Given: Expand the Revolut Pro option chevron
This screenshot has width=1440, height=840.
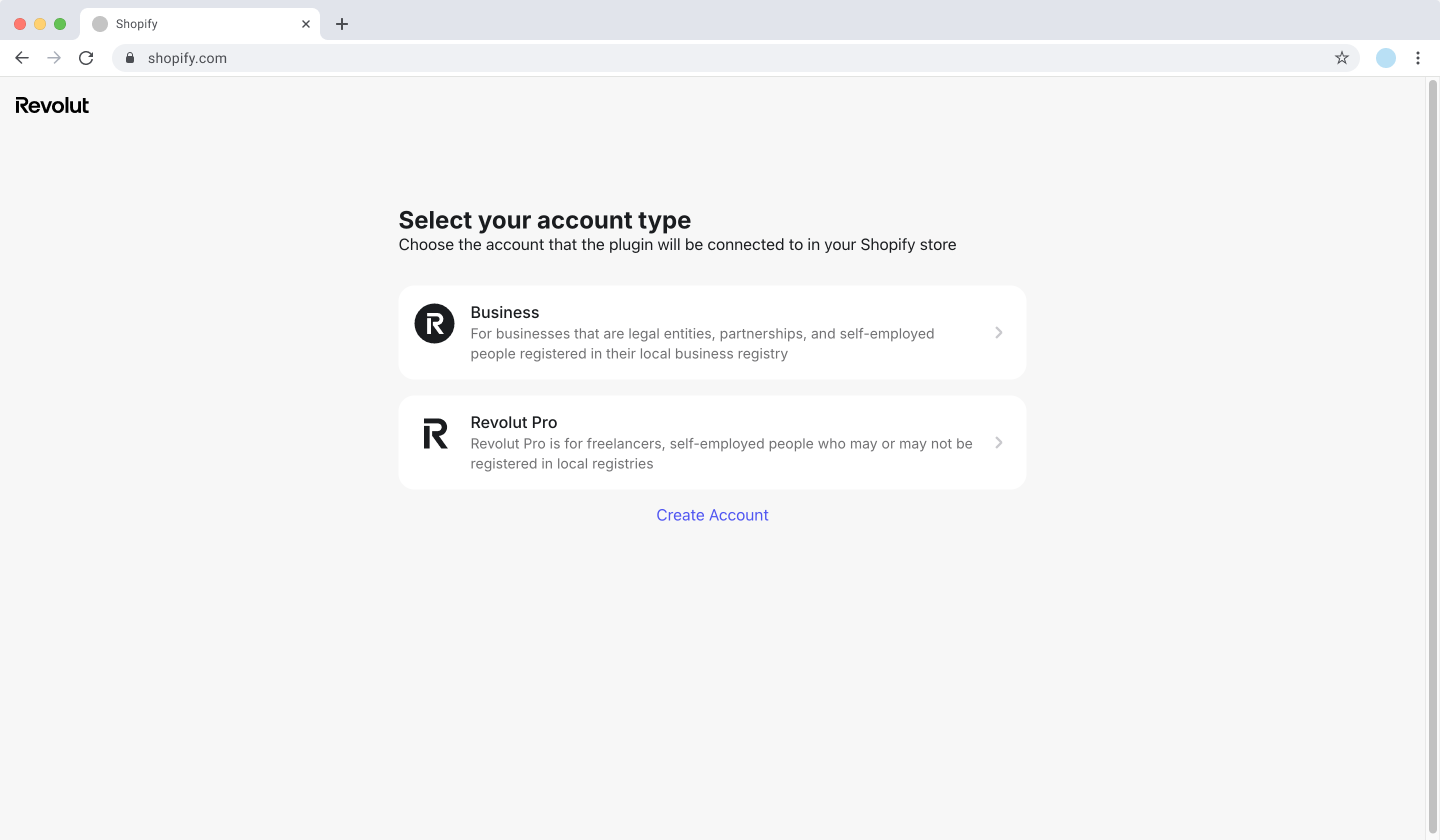Looking at the screenshot, I should coord(998,443).
